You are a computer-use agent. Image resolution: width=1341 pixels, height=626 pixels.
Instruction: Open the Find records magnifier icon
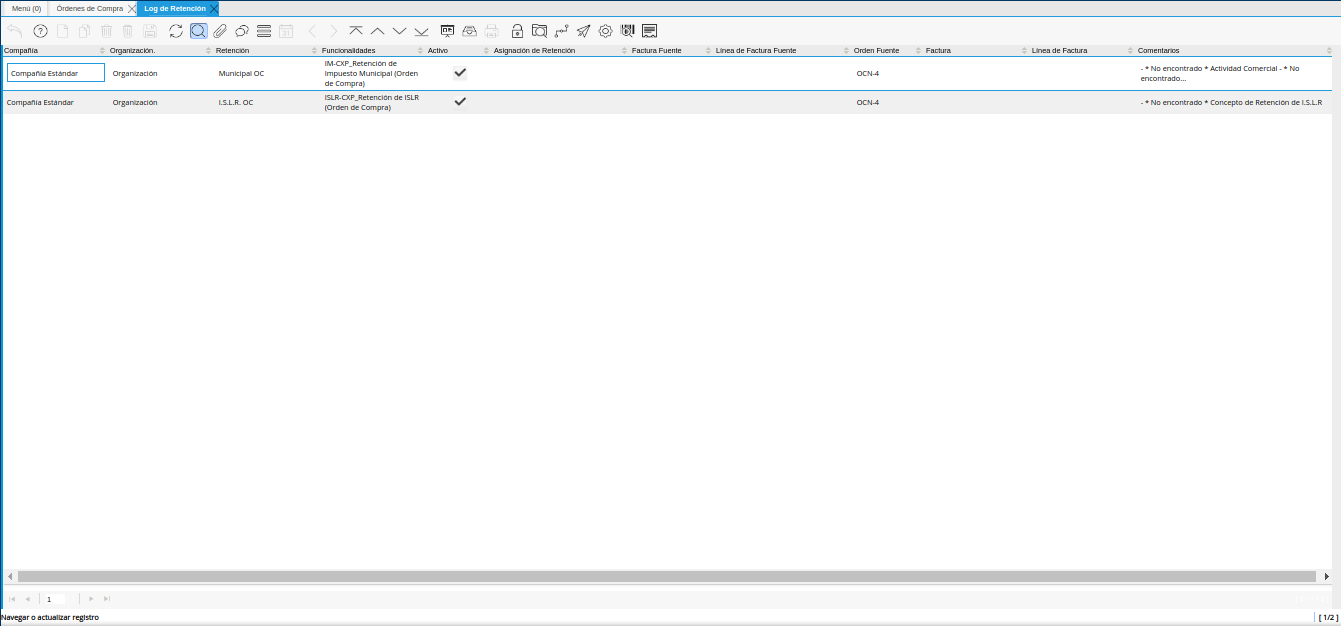pos(198,31)
